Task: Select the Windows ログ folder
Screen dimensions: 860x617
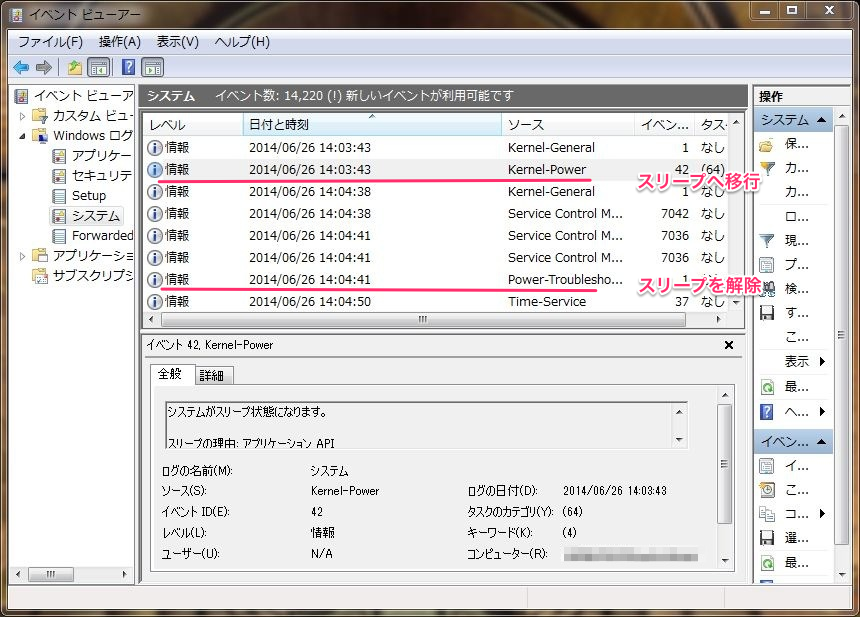Action: click(83, 135)
